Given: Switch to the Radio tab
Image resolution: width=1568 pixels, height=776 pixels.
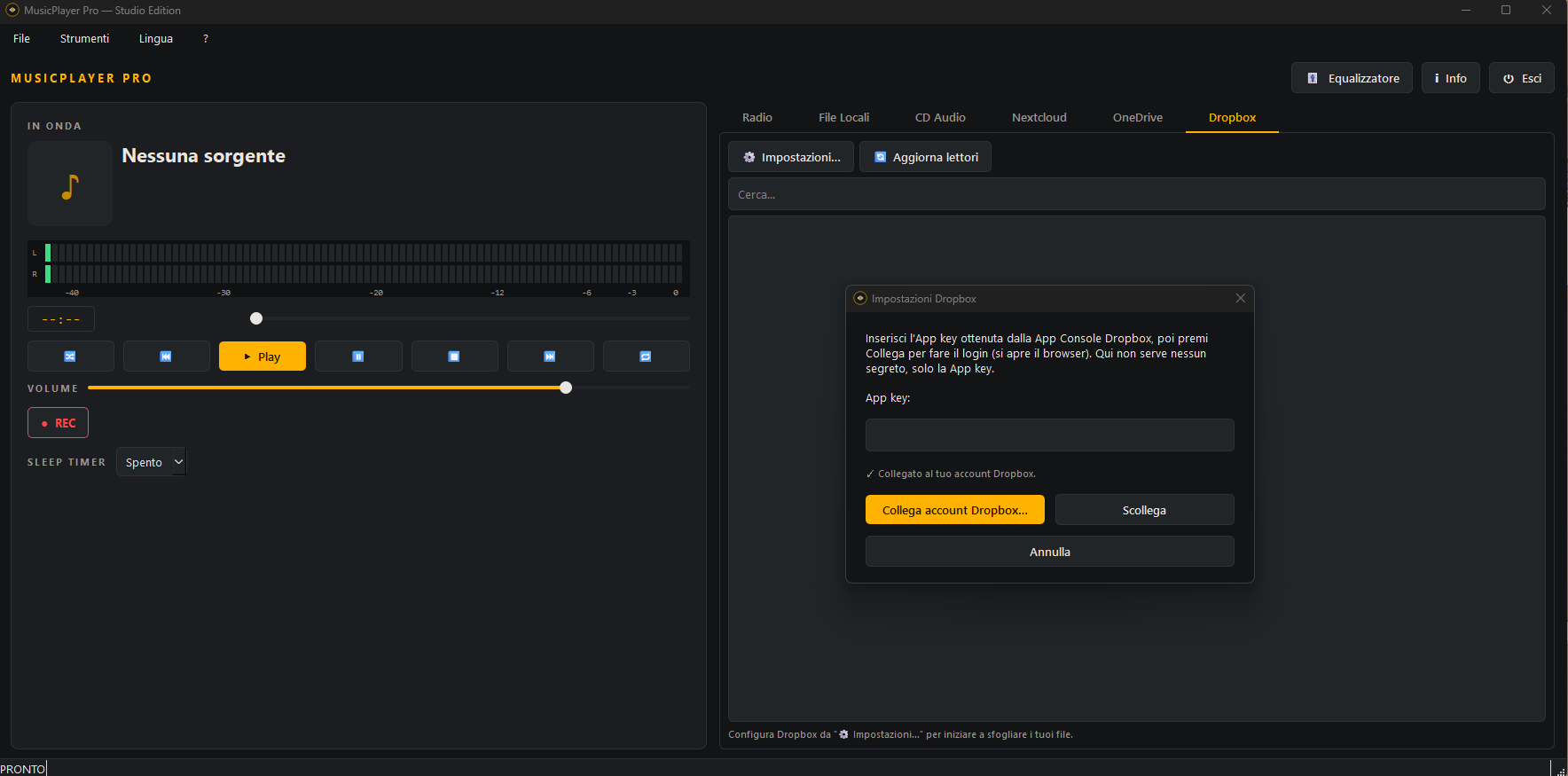Looking at the screenshot, I should coord(757,117).
